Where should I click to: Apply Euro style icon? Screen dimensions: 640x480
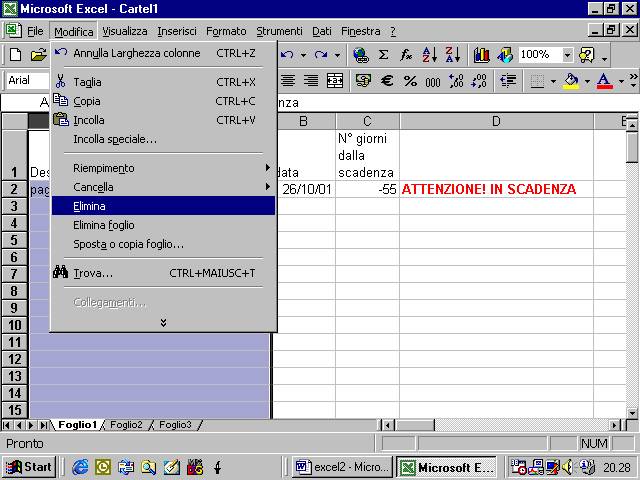coord(387,80)
